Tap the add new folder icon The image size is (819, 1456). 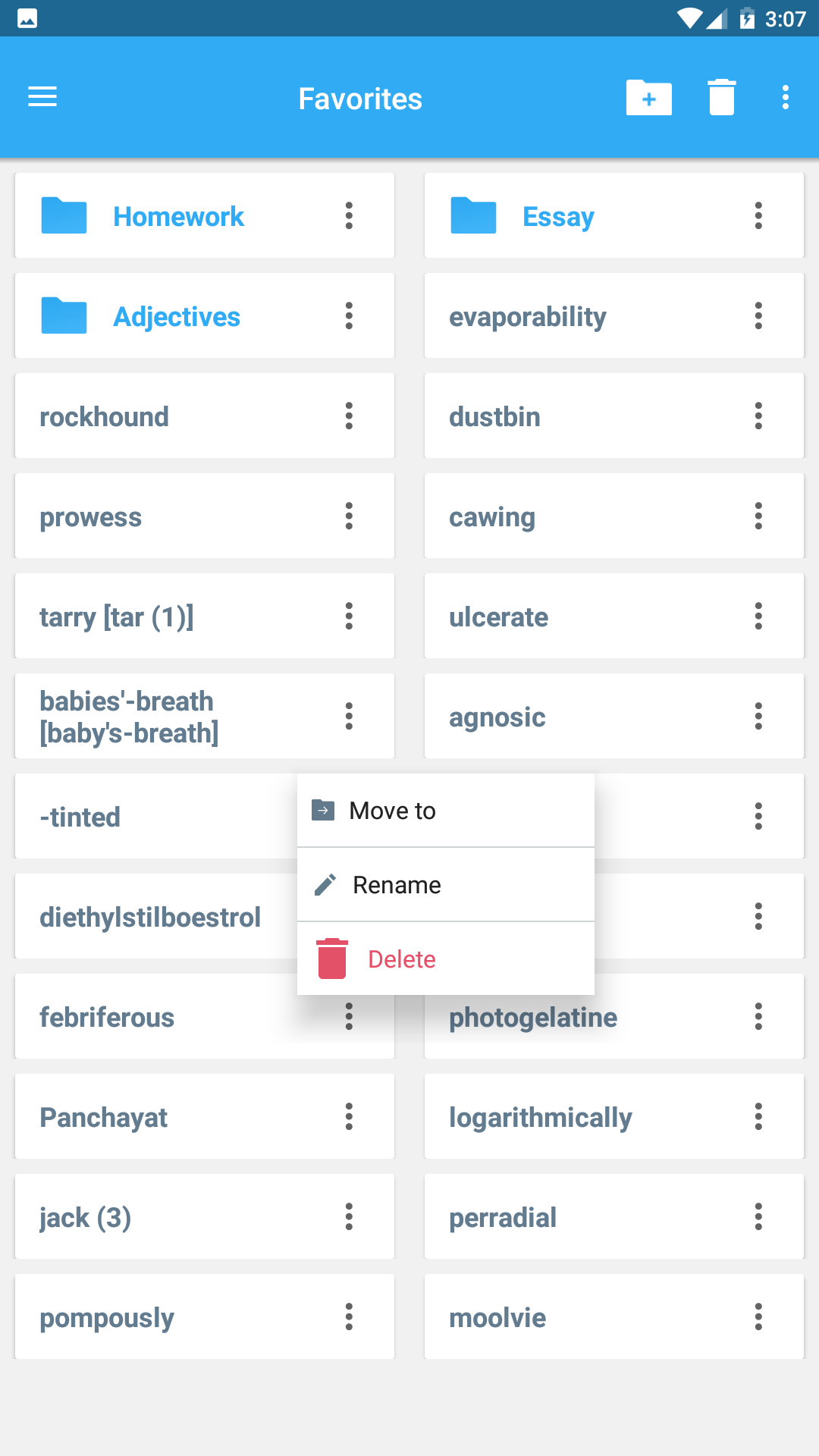[648, 98]
